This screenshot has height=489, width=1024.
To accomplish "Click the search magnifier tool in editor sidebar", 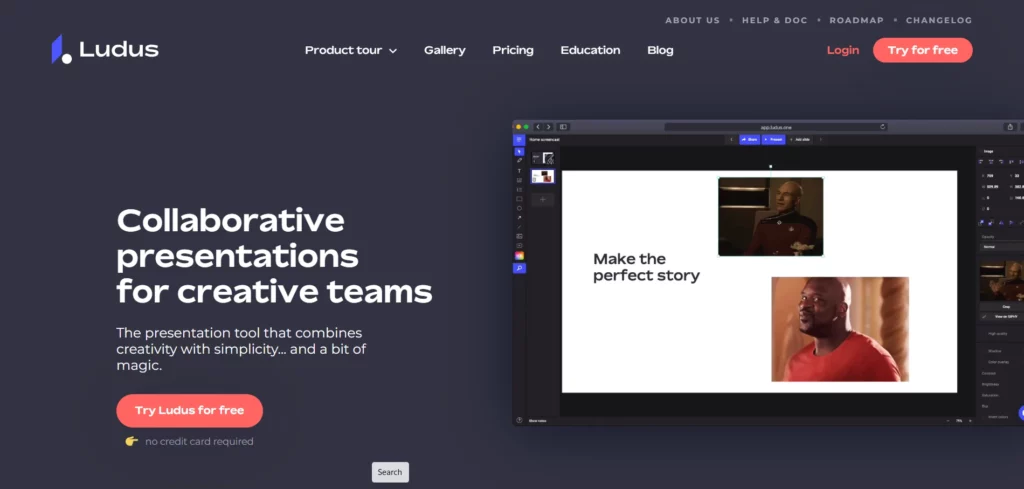I will pyautogui.click(x=519, y=268).
